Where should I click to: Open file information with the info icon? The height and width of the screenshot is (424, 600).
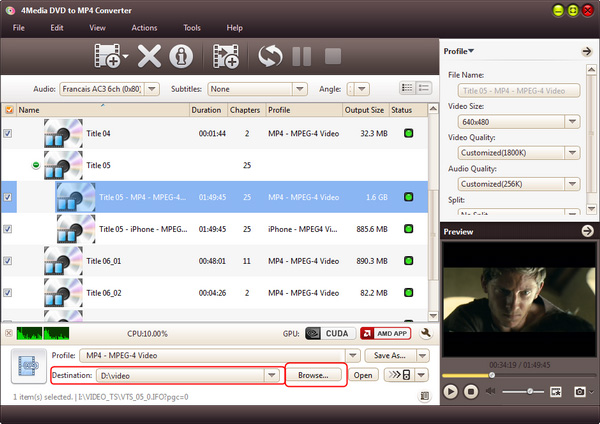[x=180, y=57]
